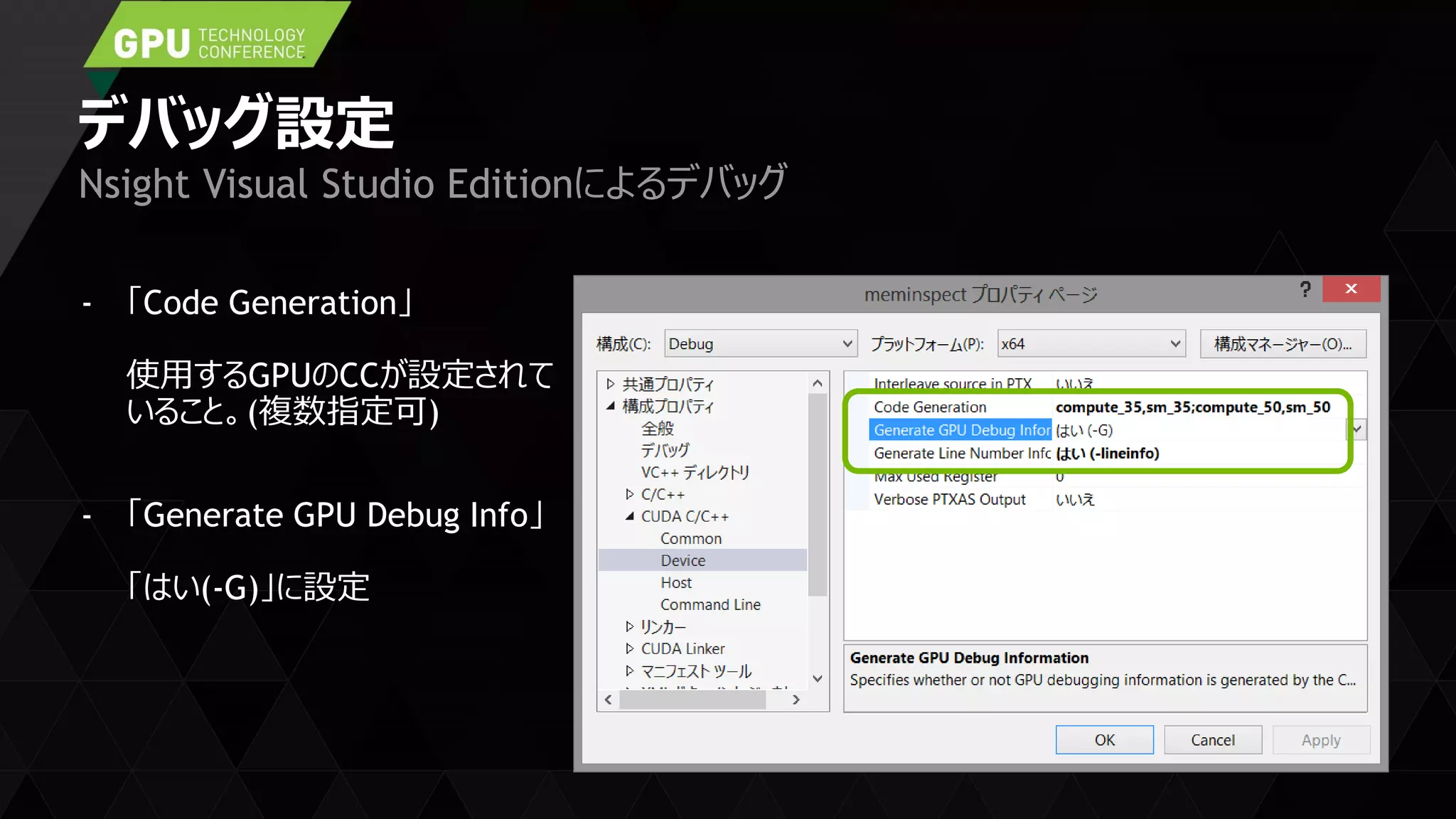
Task: Click the tree's horizontal scrollbar thumb
Action: 692,700
